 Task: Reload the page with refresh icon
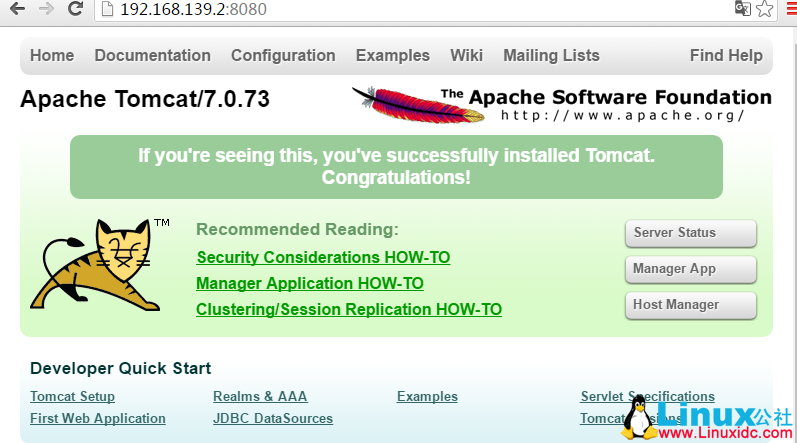point(76,9)
